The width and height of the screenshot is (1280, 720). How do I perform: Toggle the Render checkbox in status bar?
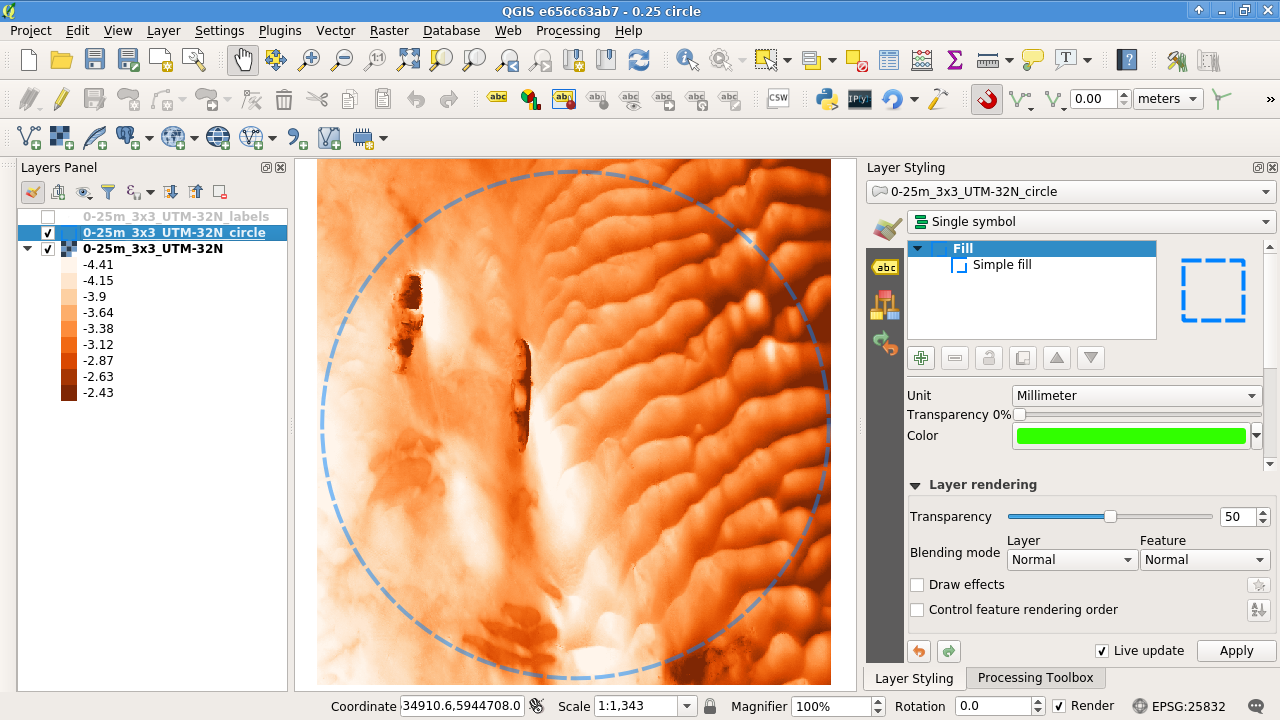click(1059, 706)
